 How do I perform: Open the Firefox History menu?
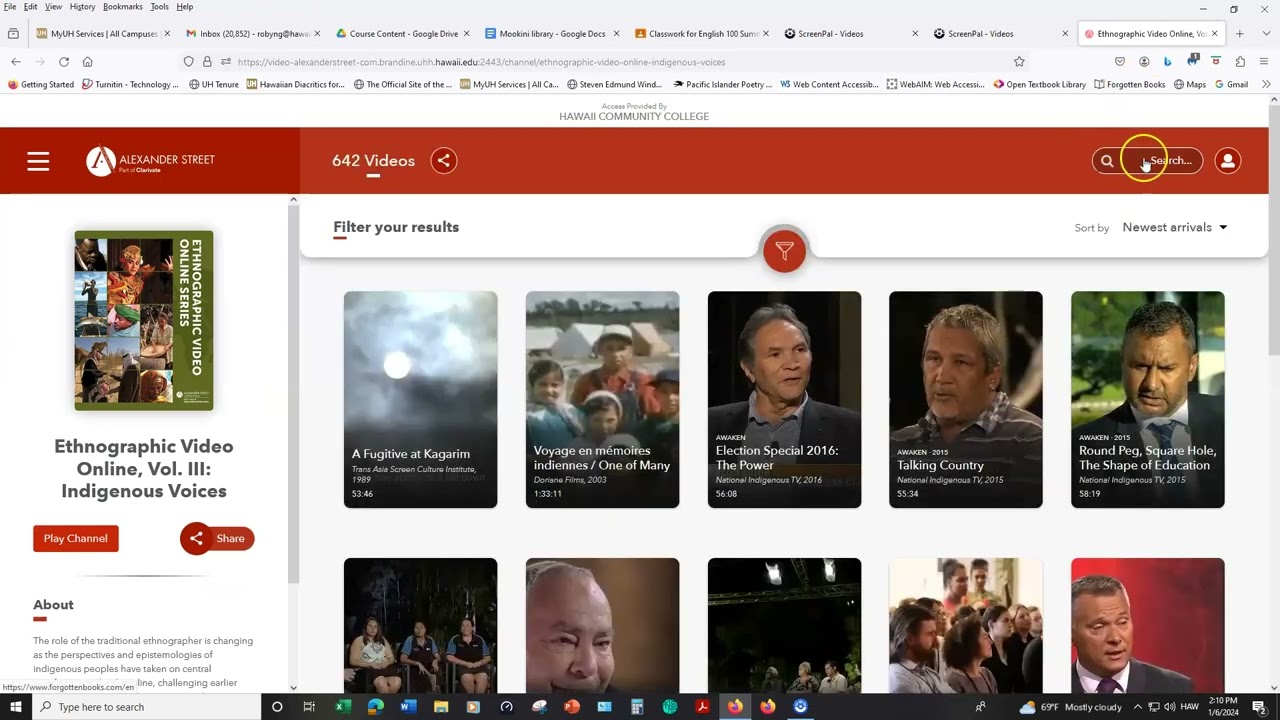coord(82,7)
